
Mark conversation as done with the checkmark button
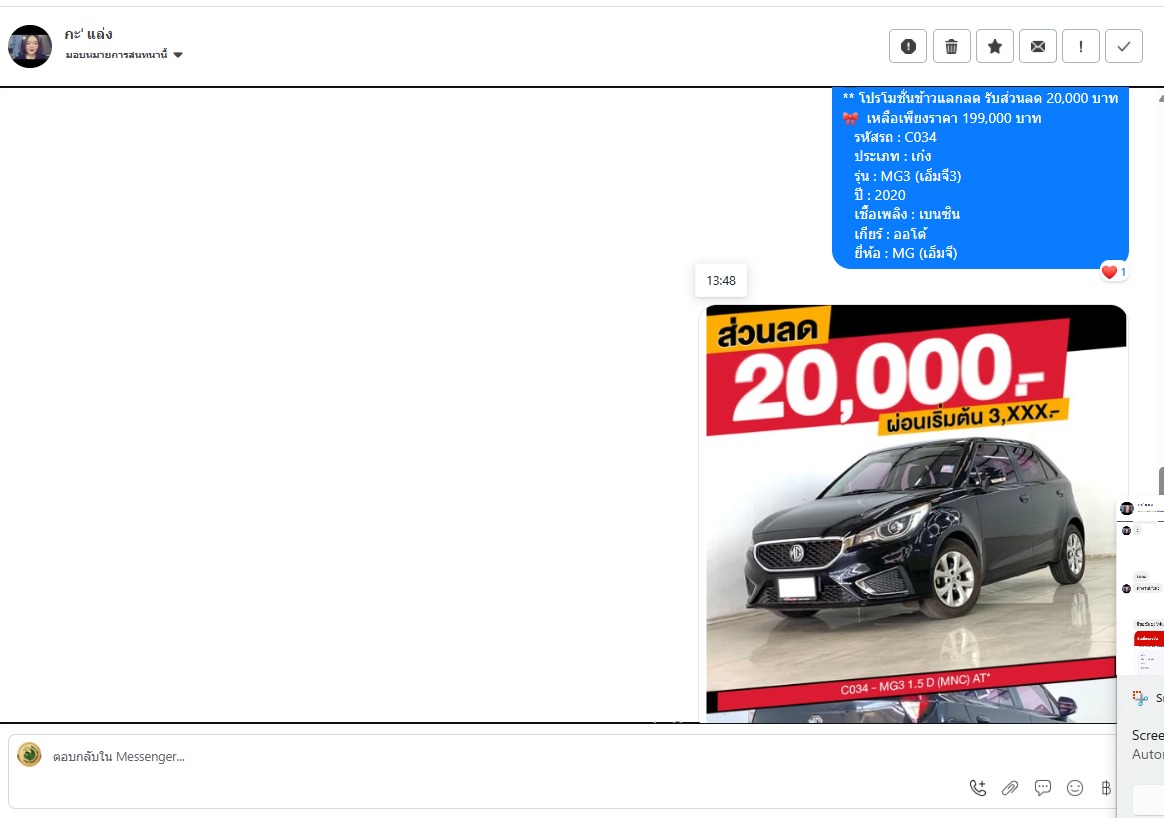point(1124,47)
